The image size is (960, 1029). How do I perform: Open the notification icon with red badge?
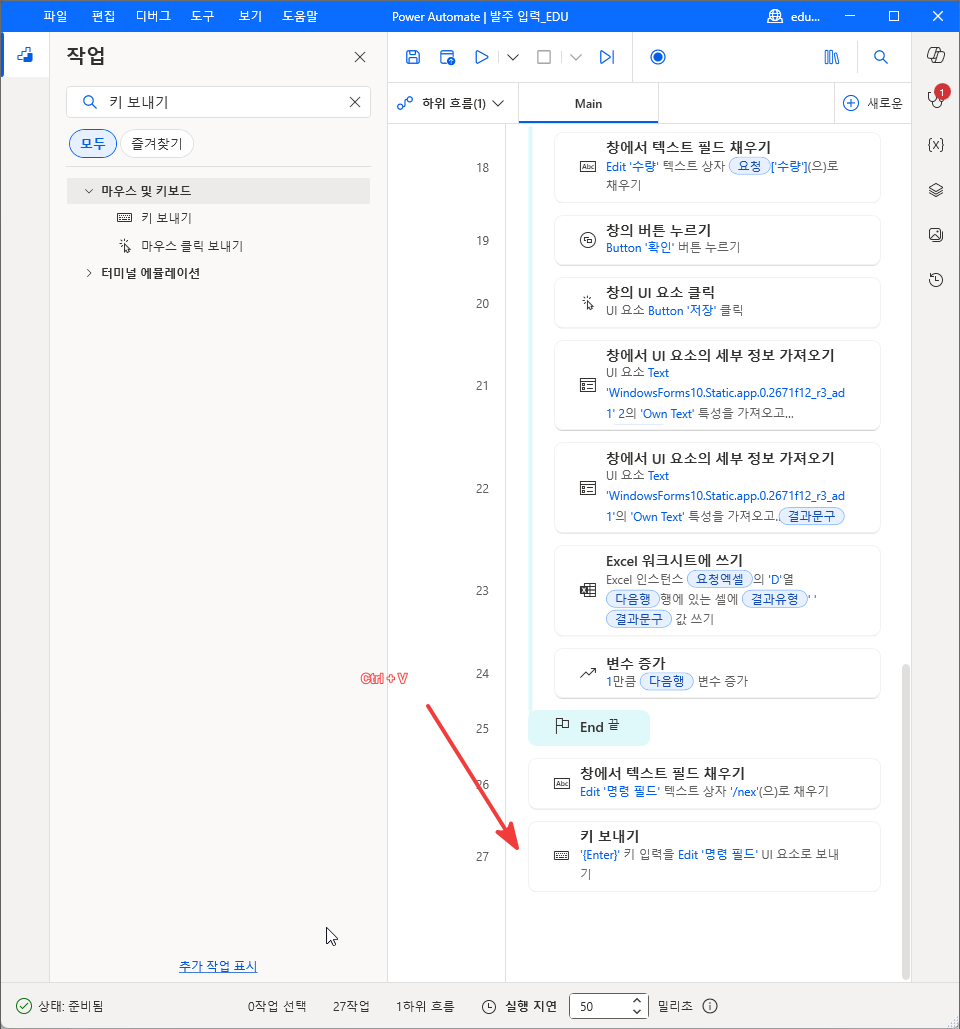tap(936, 98)
